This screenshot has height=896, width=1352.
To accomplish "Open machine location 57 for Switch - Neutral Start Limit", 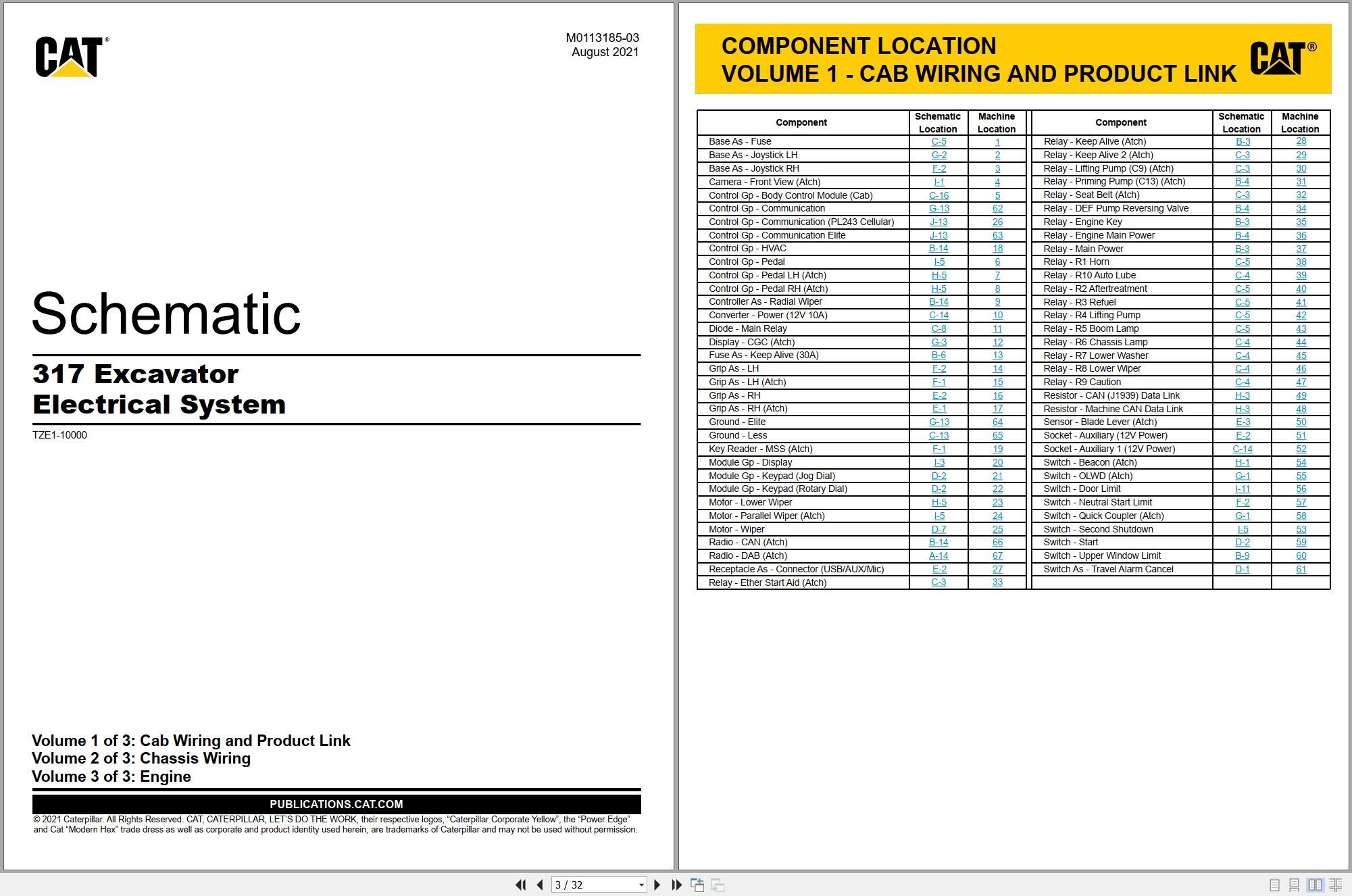I will (x=1301, y=503).
